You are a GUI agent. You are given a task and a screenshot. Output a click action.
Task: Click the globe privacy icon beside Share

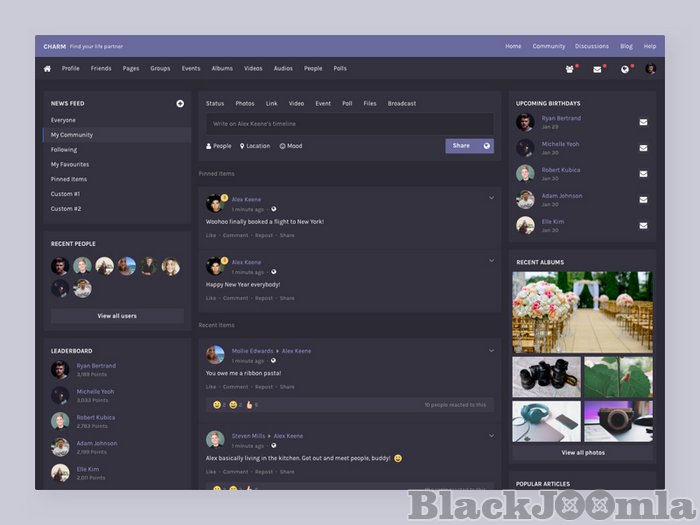coord(486,146)
